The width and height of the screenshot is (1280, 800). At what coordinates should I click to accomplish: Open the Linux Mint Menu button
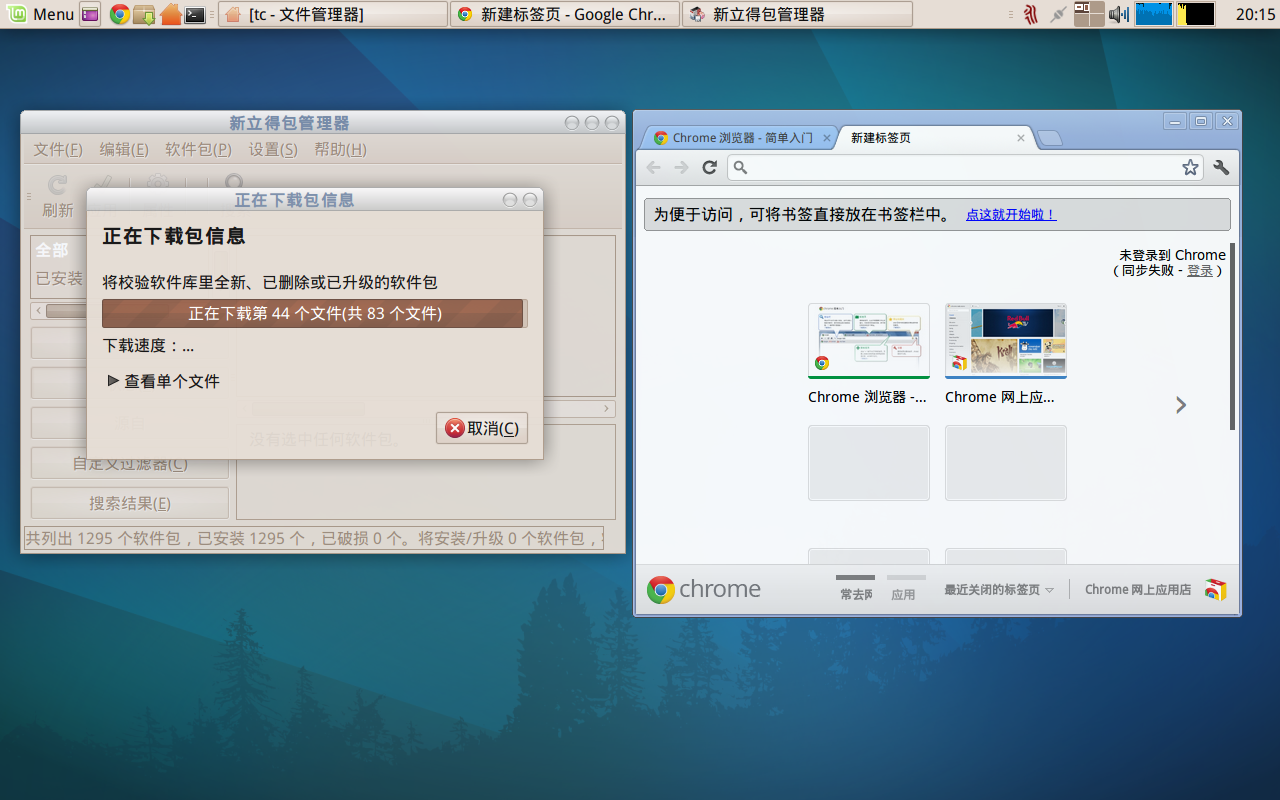coord(40,14)
